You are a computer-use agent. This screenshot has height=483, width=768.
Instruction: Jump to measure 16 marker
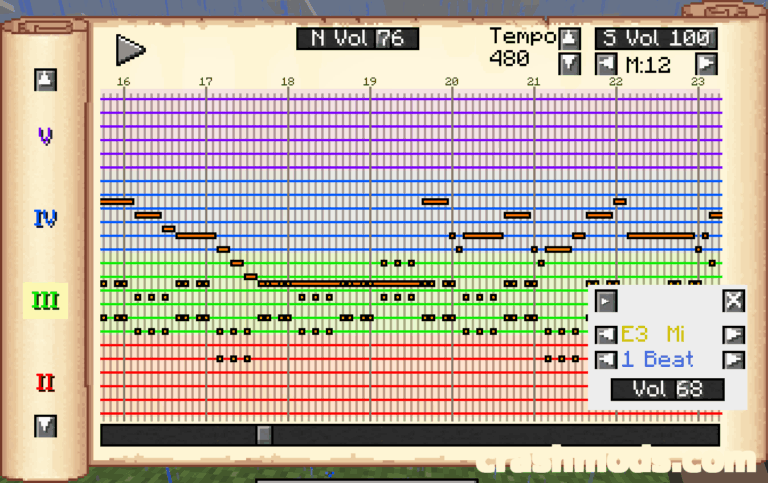[123, 81]
